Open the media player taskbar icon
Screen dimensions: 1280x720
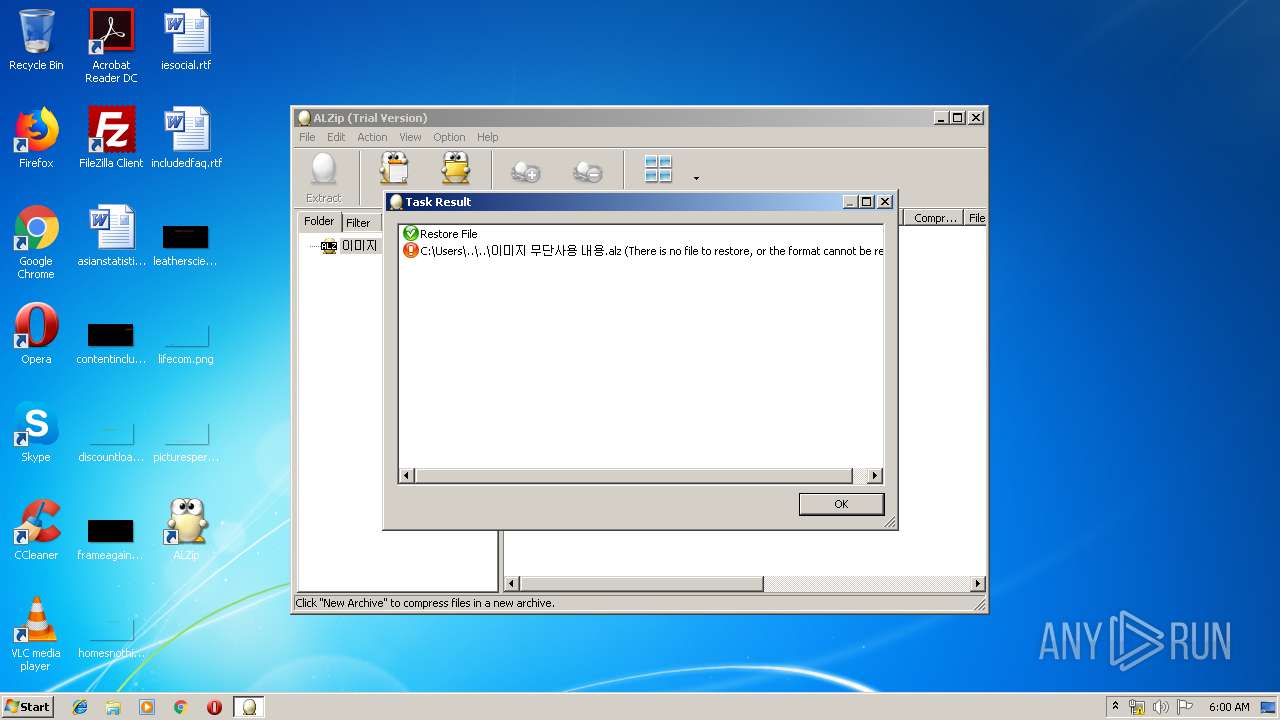(x=147, y=707)
